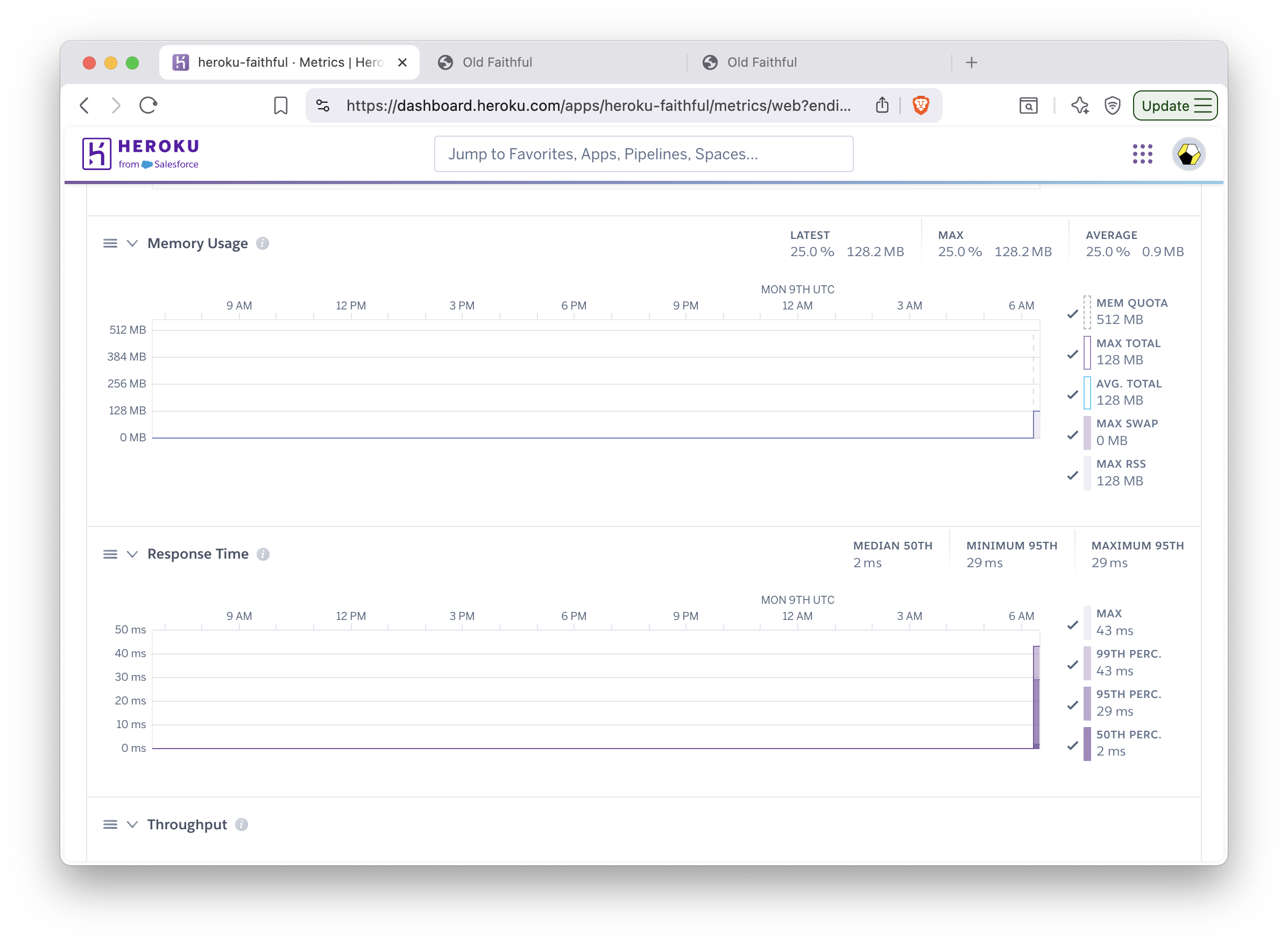Viewport: 1288px width, 945px height.
Task: Open the Response Time info tooltip
Action: click(263, 554)
